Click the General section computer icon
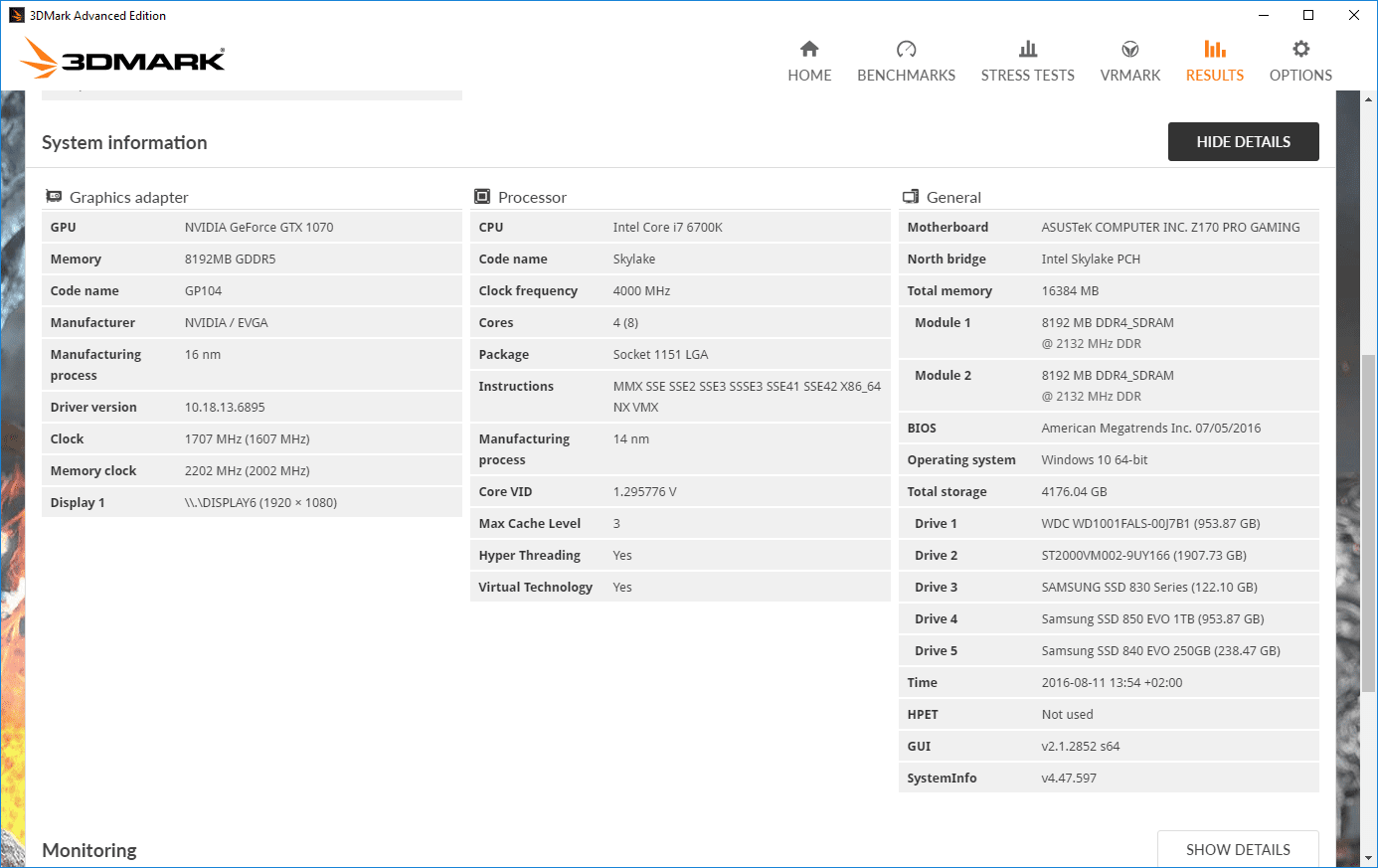 pyautogui.click(x=911, y=197)
